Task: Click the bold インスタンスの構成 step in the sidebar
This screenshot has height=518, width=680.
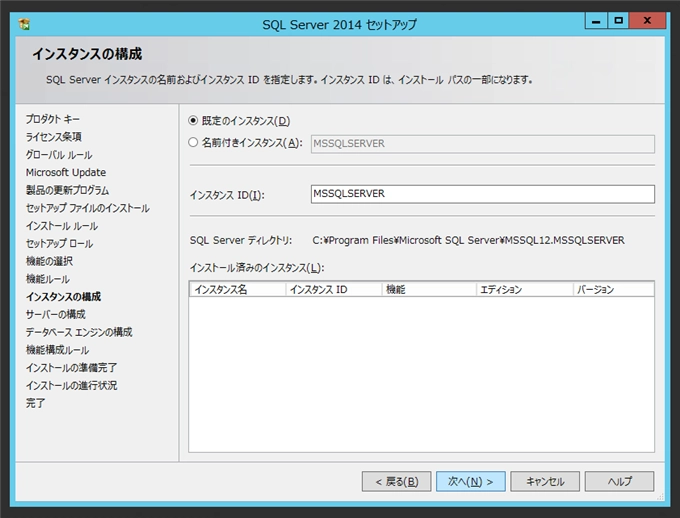Action: pyautogui.click(x=63, y=296)
